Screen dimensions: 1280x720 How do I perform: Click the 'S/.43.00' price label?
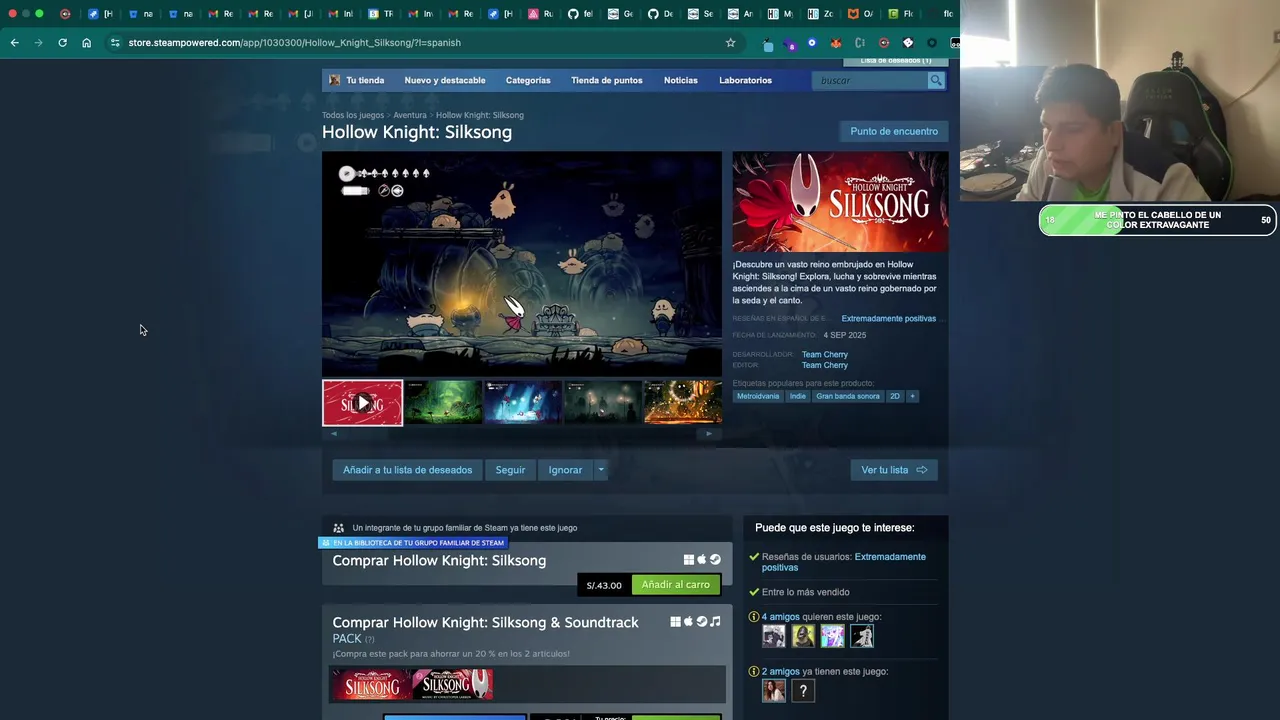point(604,585)
